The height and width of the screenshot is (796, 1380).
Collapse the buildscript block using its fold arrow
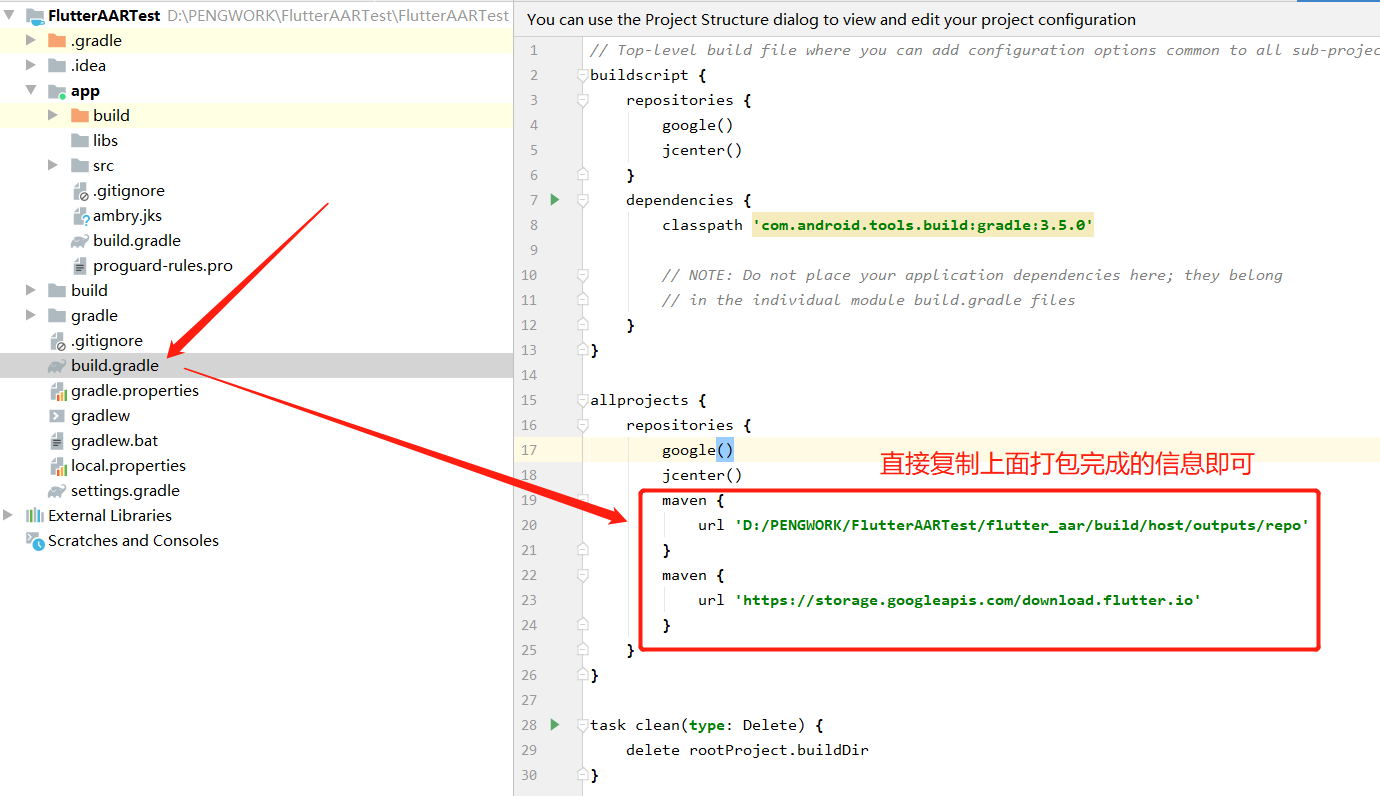click(582, 74)
